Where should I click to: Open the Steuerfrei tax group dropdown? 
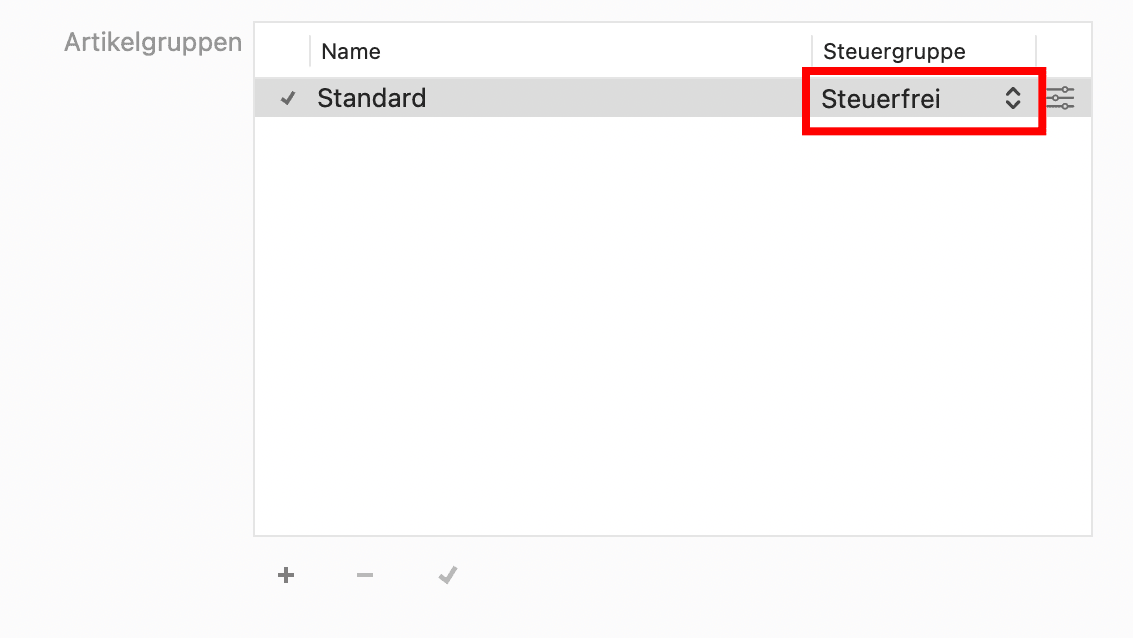click(x=922, y=98)
